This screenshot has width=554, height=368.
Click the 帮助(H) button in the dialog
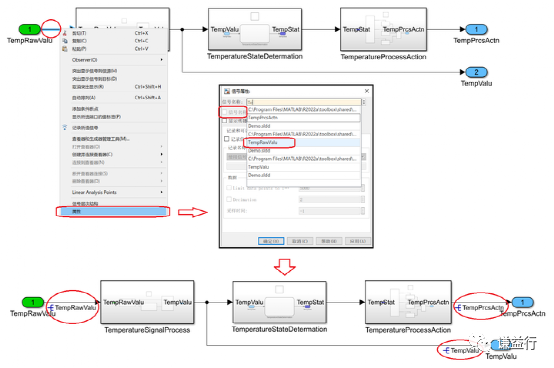(x=329, y=241)
